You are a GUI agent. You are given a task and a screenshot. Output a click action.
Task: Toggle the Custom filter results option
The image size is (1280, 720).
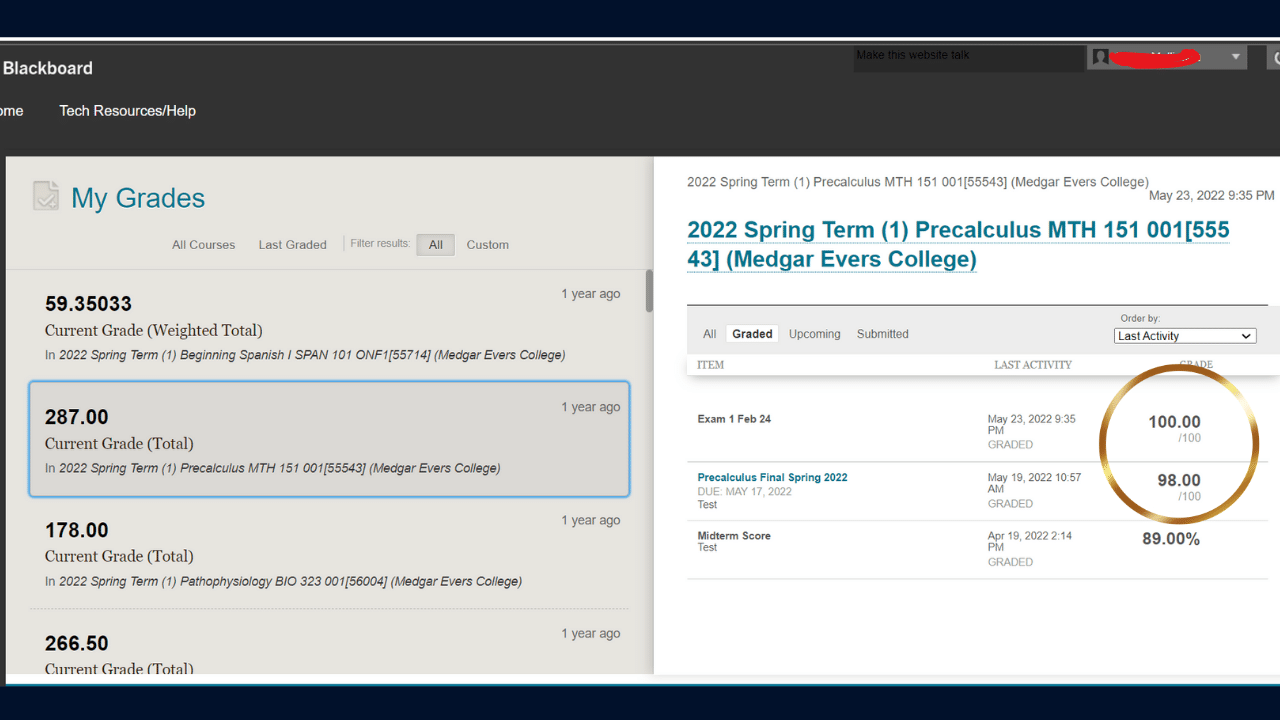[x=487, y=245]
